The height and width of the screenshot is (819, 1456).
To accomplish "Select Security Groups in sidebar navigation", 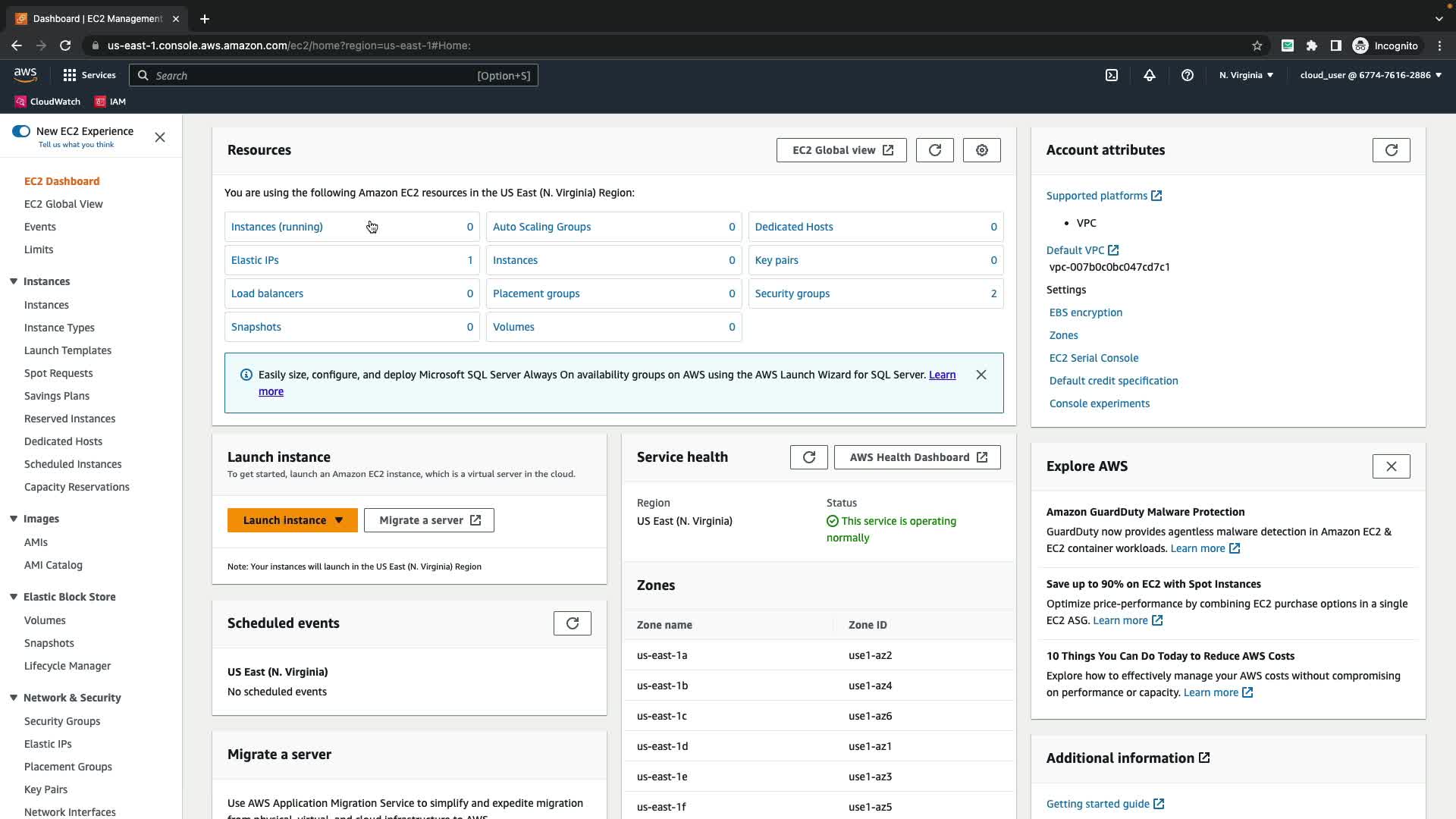I will (x=62, y=721).
